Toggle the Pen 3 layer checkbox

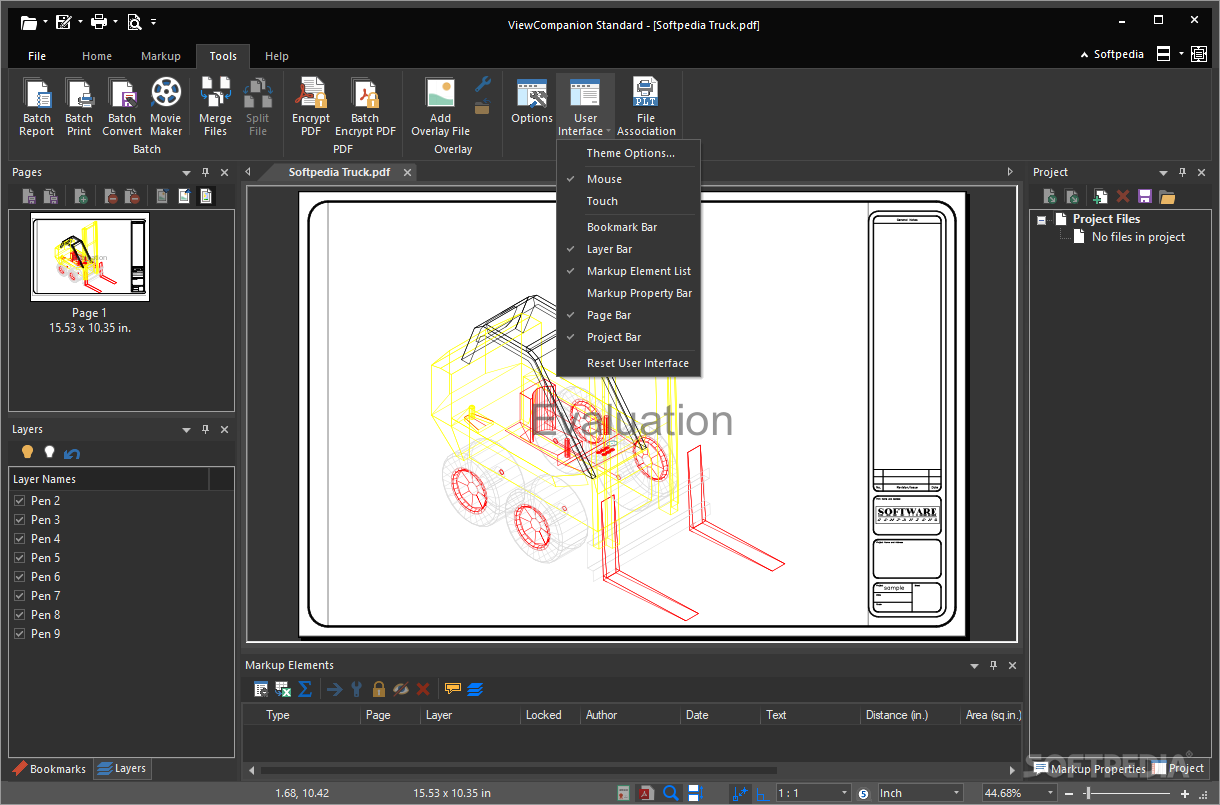pos(19,520)
